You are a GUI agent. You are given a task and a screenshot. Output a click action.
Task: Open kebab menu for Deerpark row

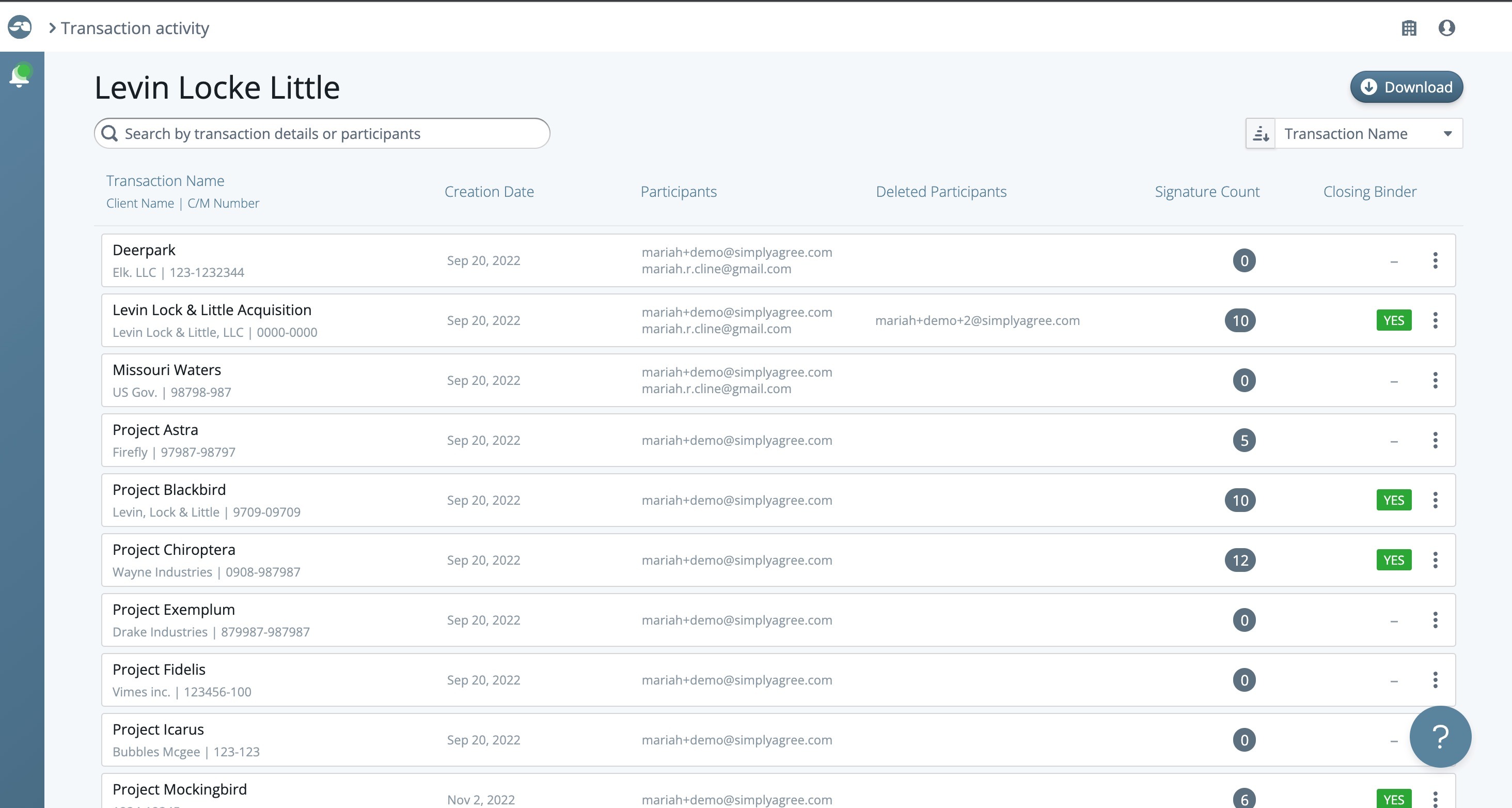point(1435,261)
